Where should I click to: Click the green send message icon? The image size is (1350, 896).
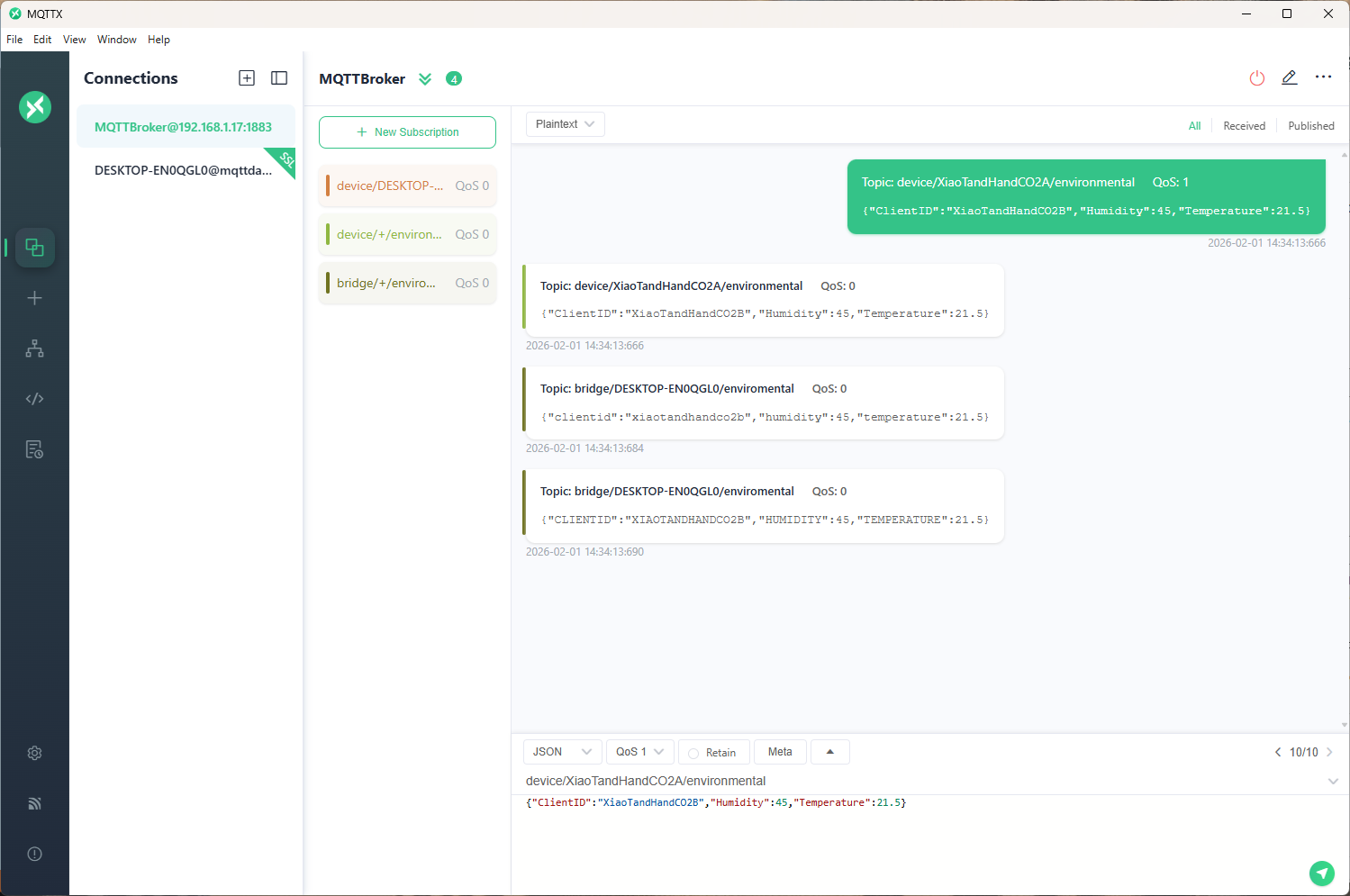click(x=1321, y=873)
